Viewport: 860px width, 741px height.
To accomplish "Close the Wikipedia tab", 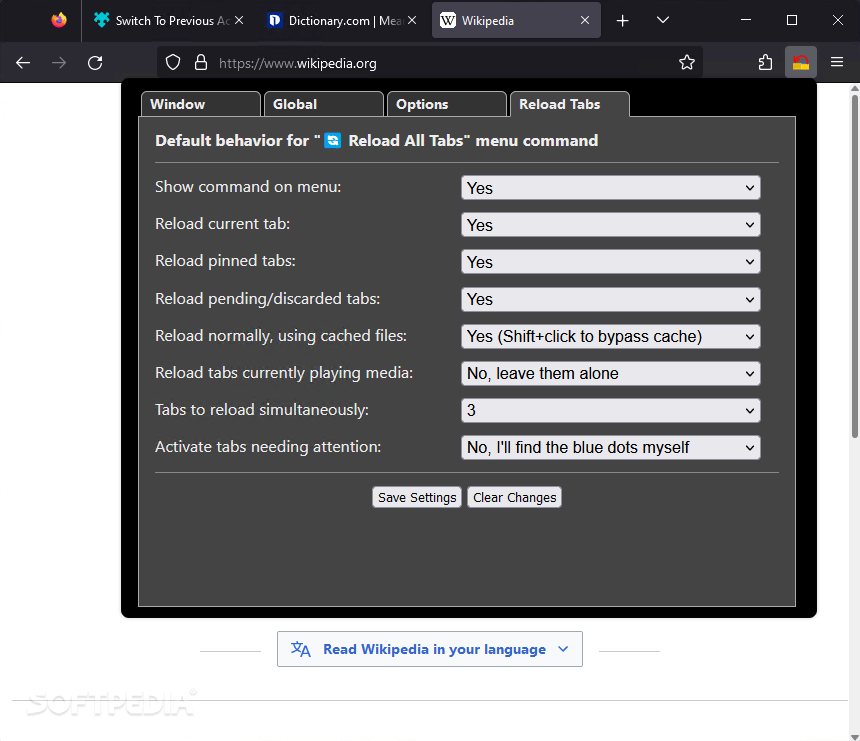I will coord(585,20).
